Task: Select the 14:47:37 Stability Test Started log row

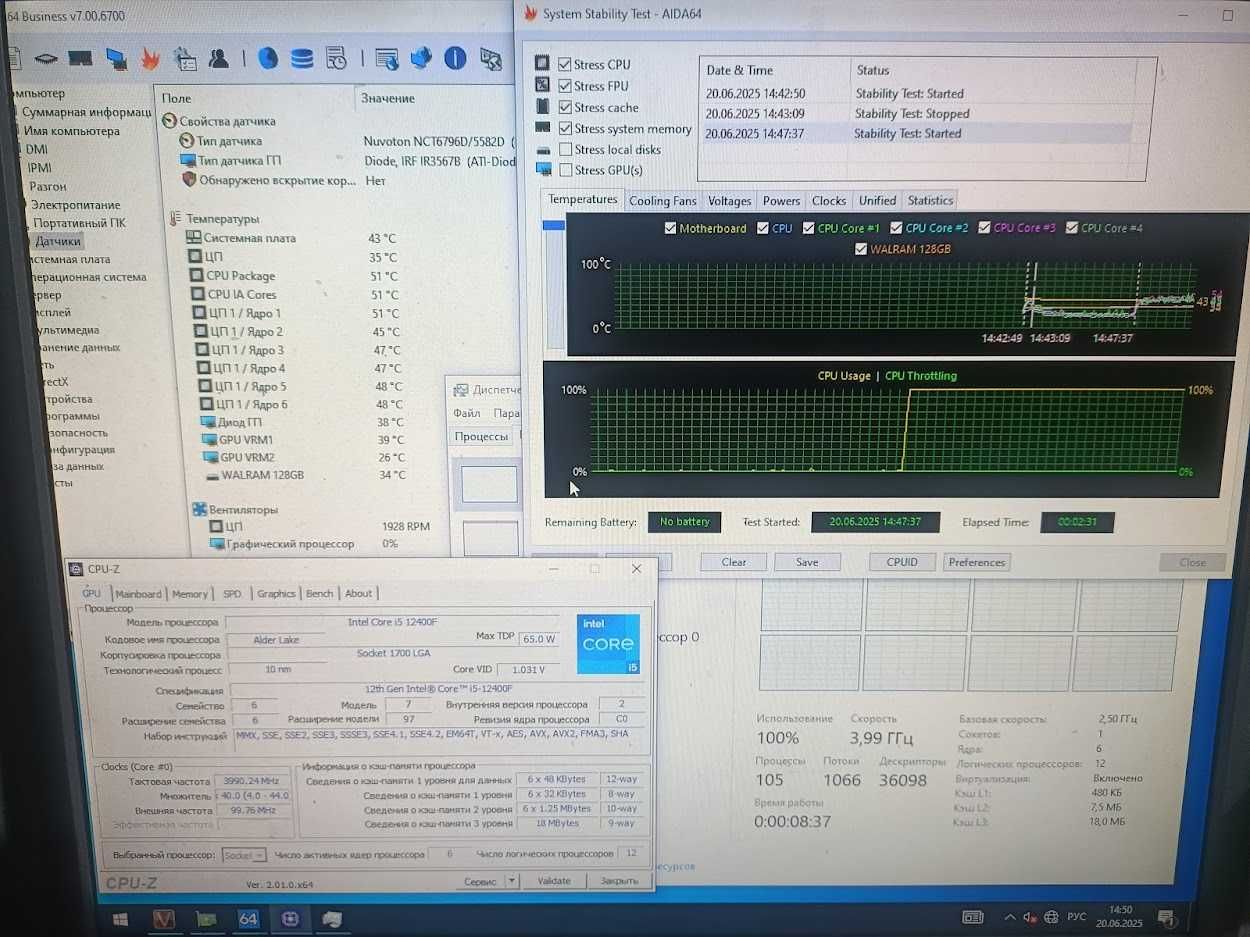Action: point(917,133)
